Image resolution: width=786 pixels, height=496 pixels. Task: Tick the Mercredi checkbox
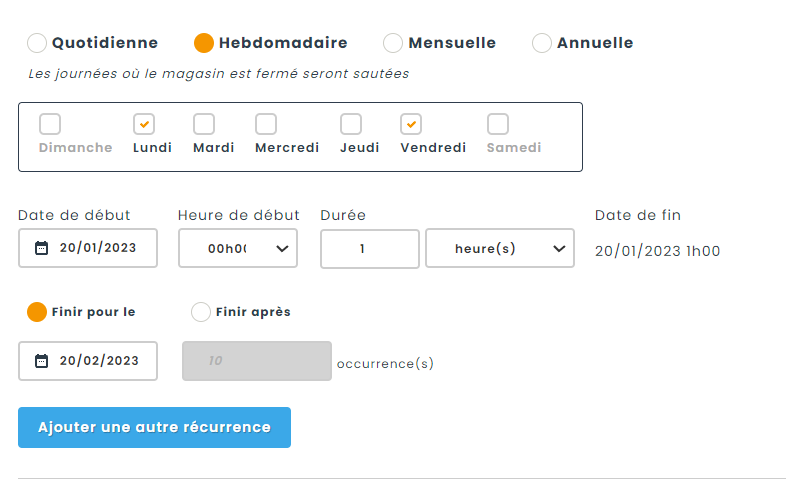(266, 124)
